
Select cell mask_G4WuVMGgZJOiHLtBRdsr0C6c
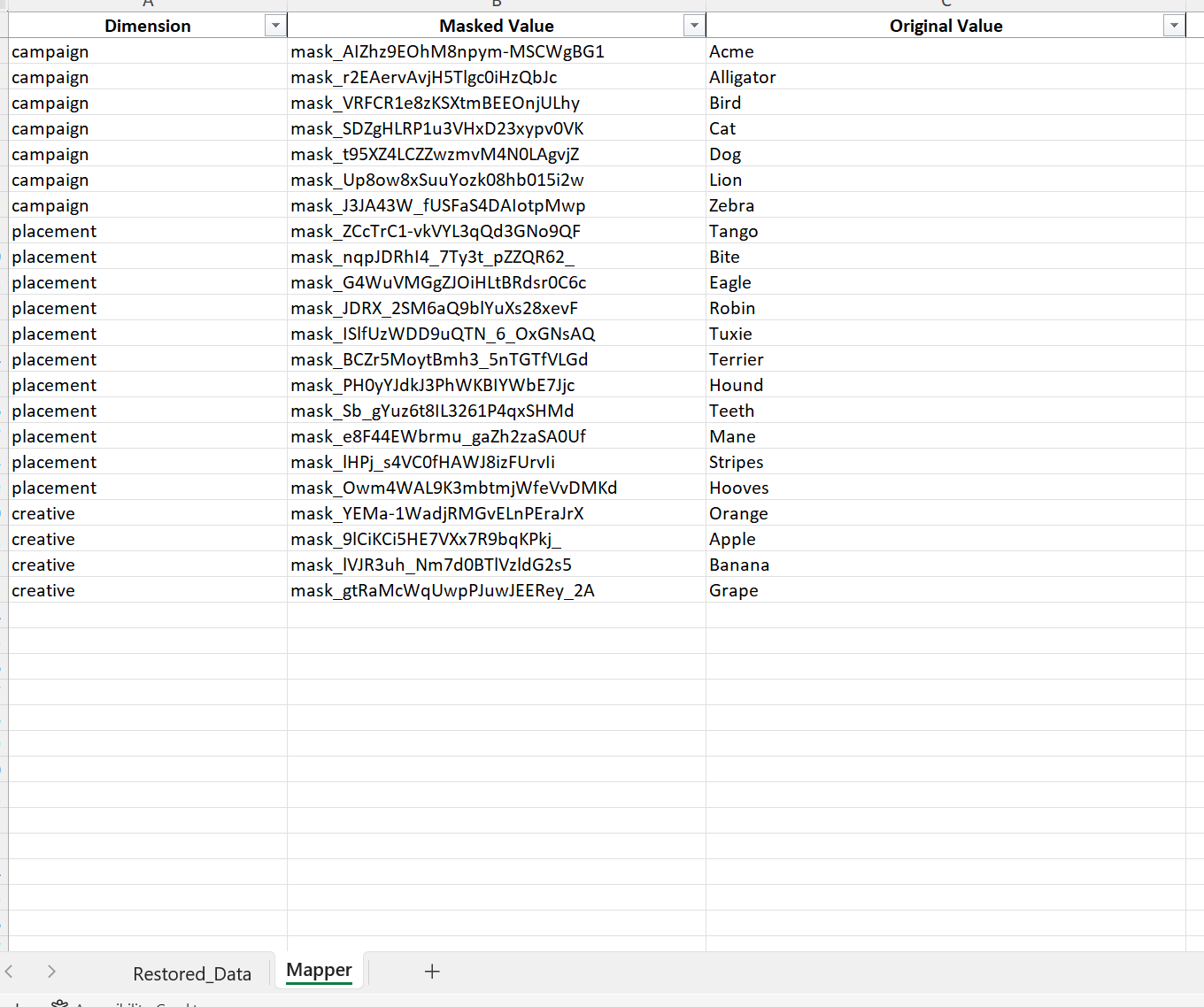[497, 282]
